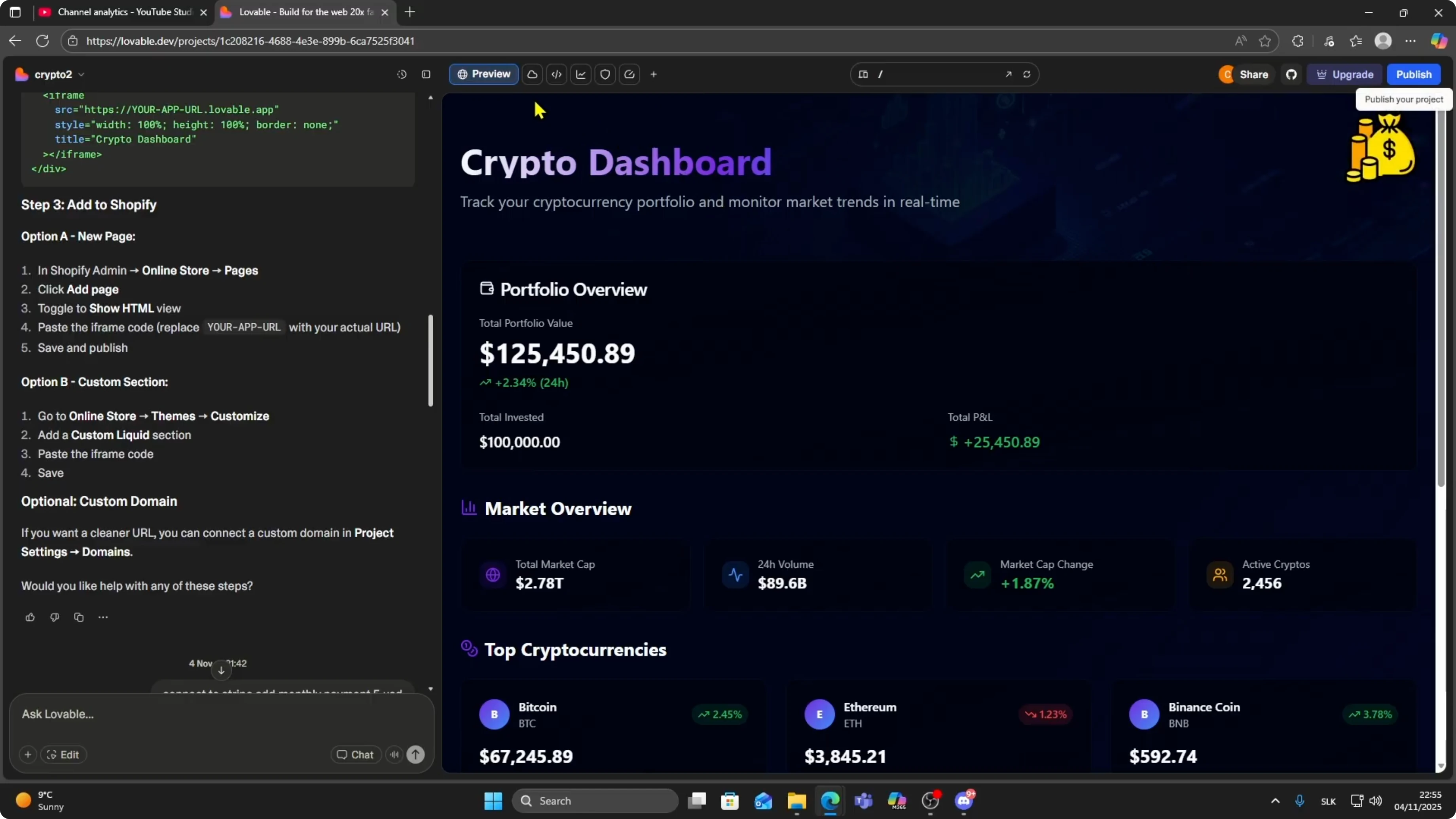The height and width of the screenshot is (819, 1456).
Task: Click the plus icon next to view tabs
Action: pos(654,75)
